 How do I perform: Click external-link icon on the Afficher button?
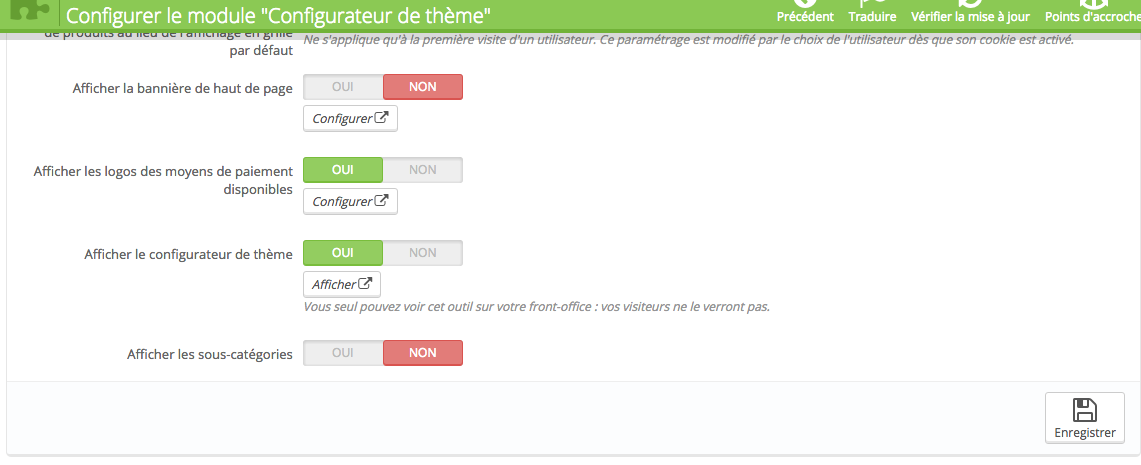(365, 284)
